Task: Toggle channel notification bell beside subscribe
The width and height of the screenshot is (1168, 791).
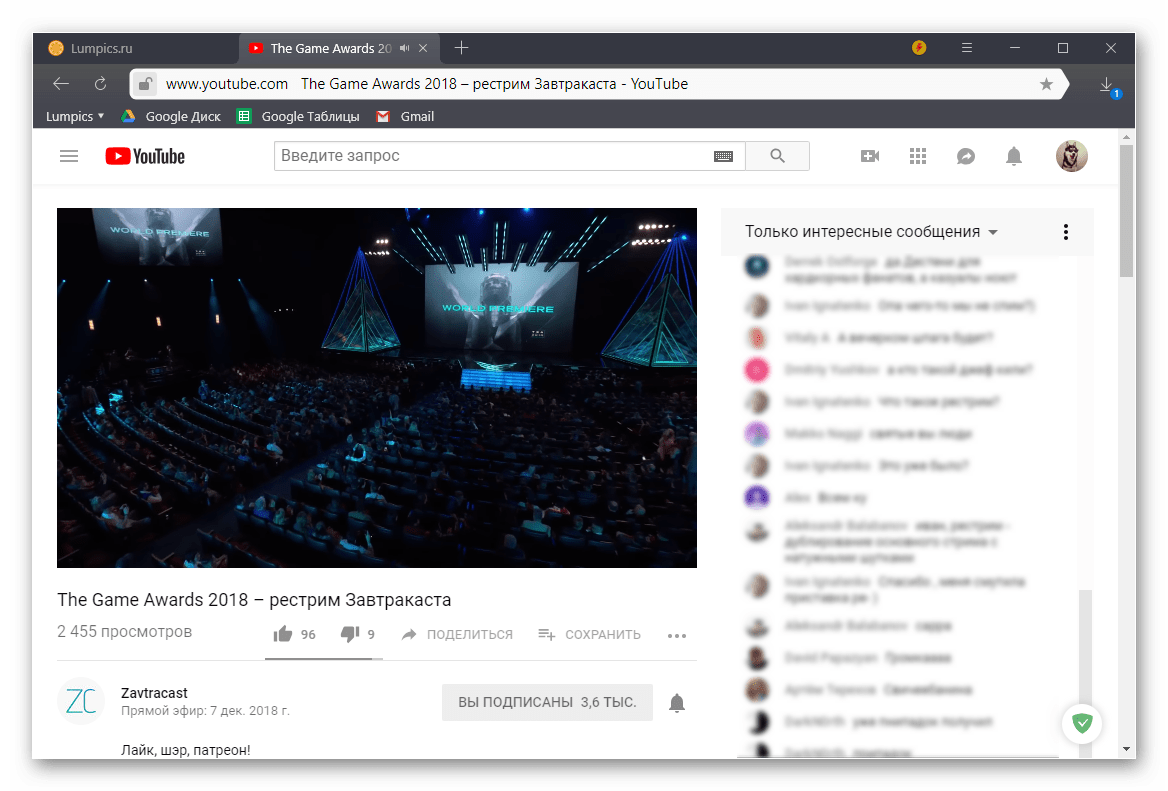Action: (676, 702)
